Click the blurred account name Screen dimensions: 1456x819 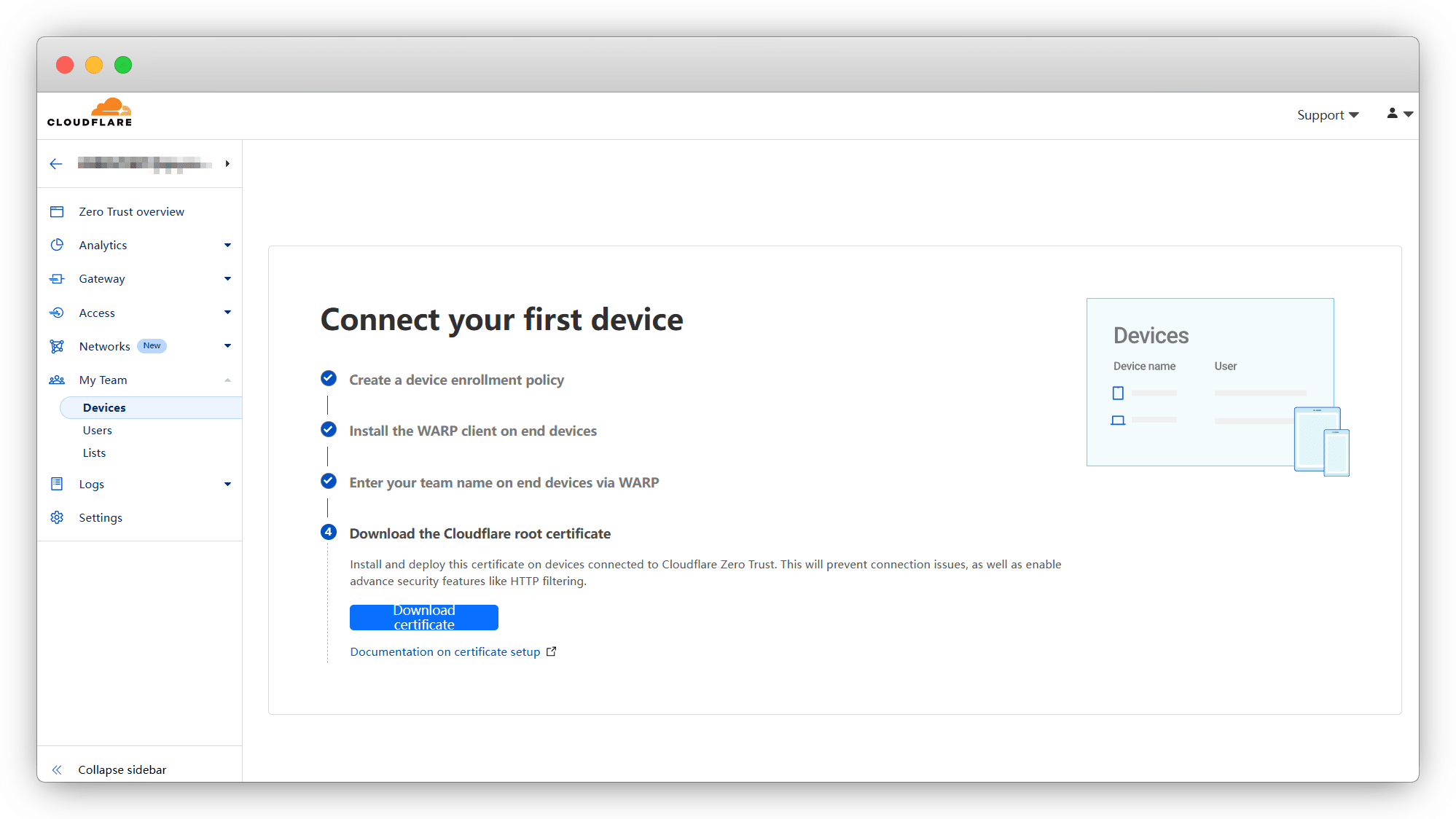145,164
